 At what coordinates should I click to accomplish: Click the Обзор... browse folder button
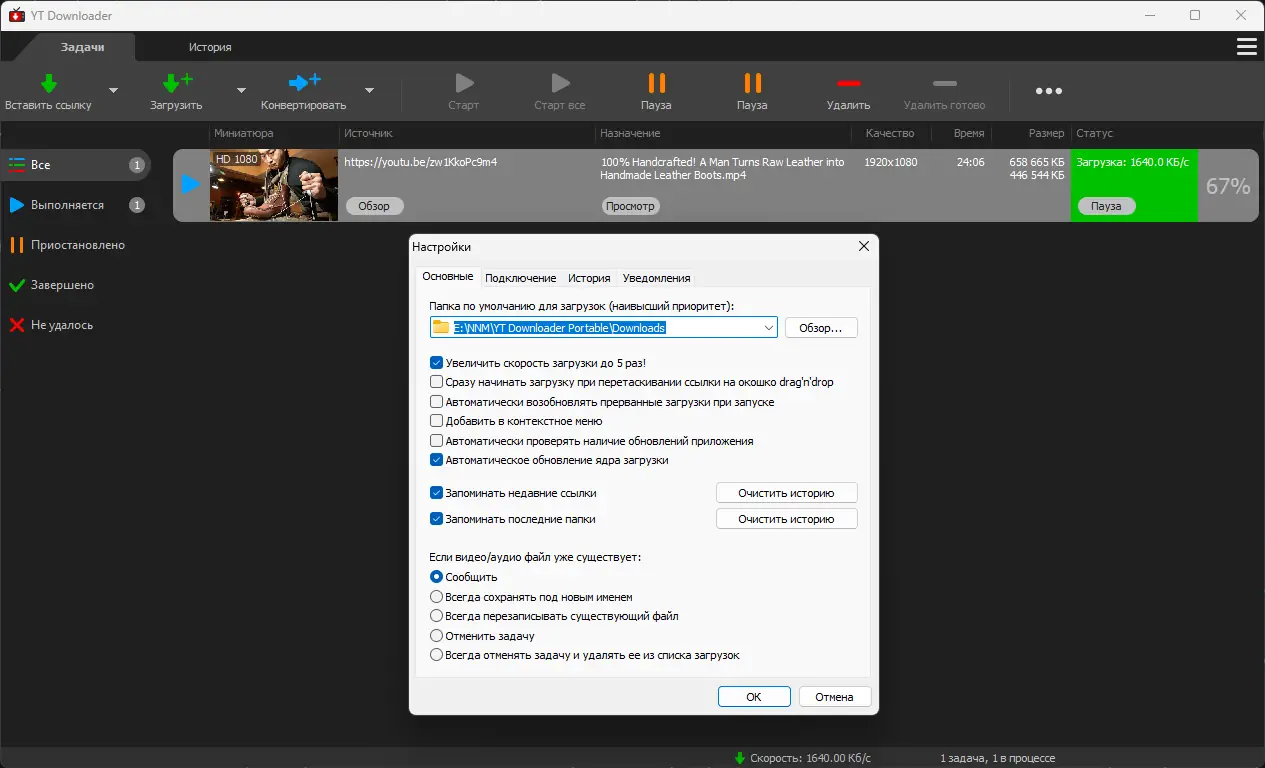click(821, 327)
